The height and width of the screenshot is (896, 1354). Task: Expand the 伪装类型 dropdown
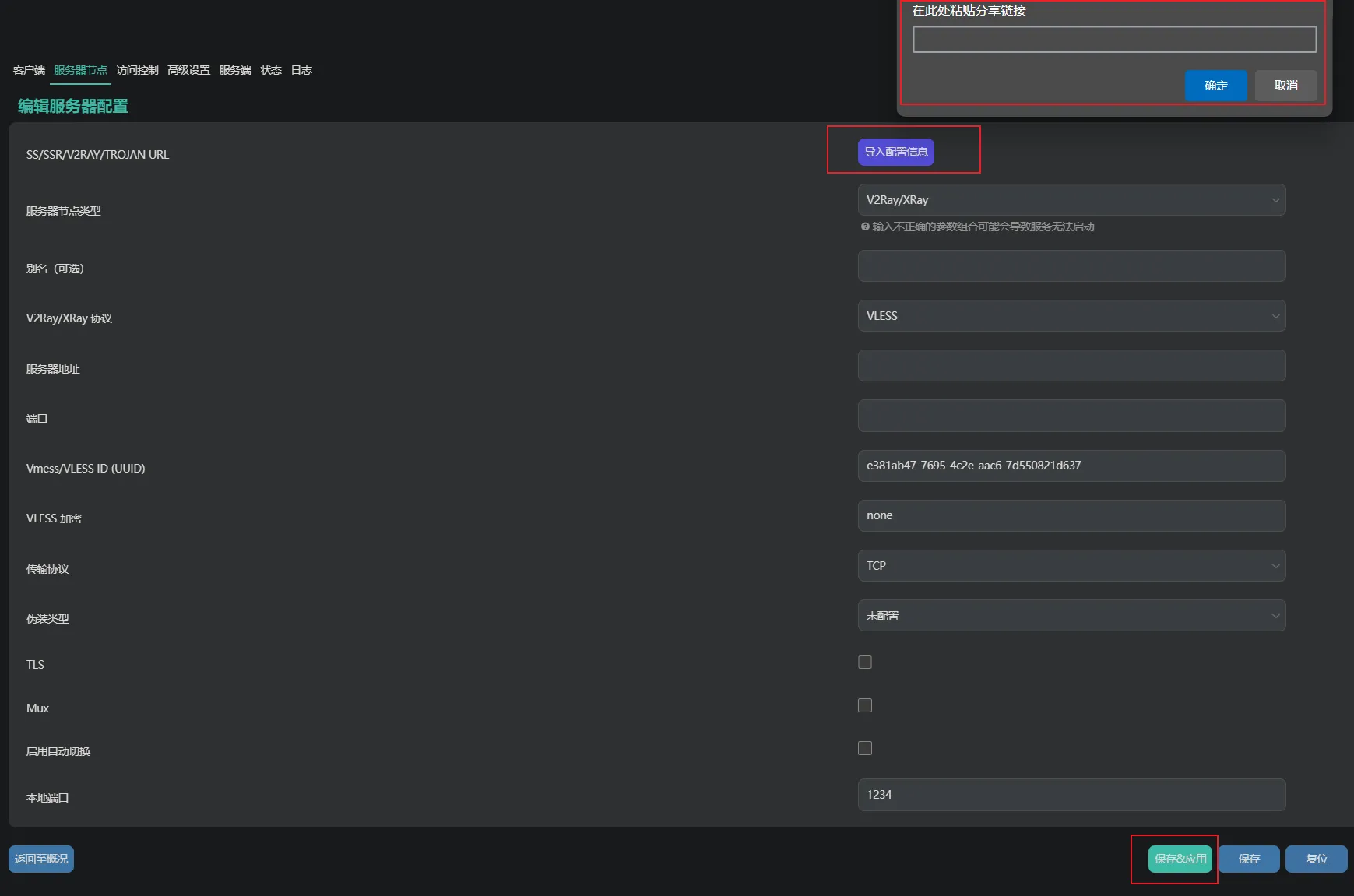[x=1071, y=616]
